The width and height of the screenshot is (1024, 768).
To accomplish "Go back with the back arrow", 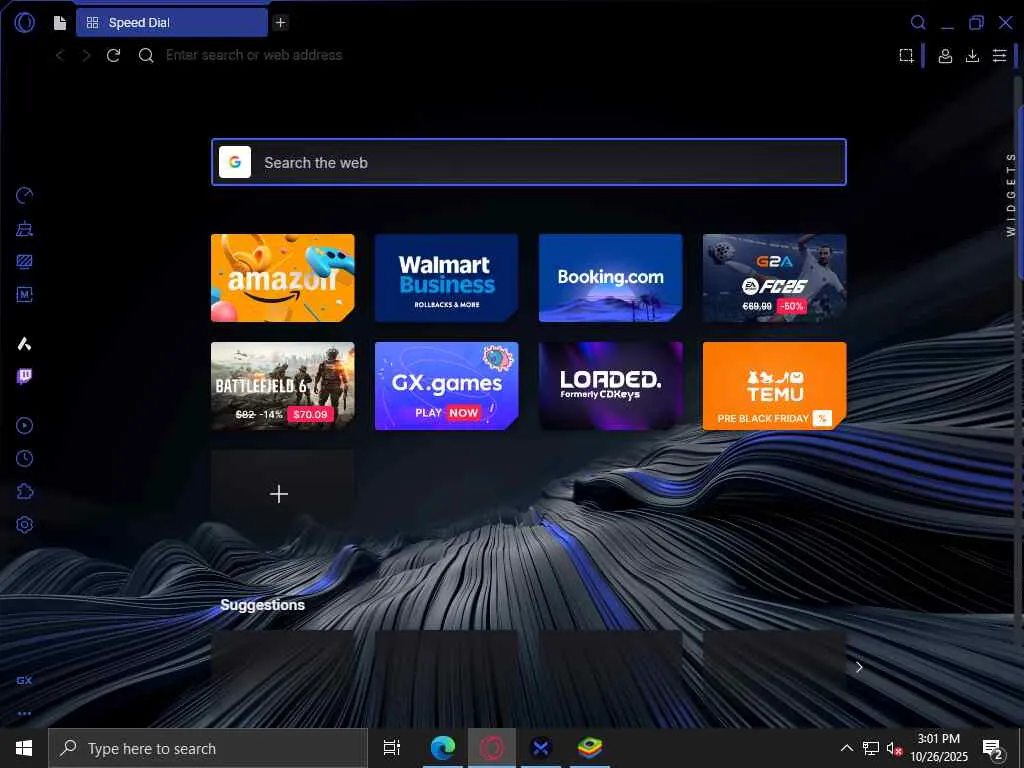I will (x=59, y=56).
